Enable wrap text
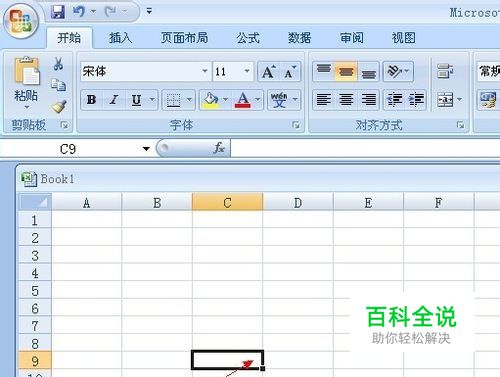The image size is (500, 377). (x=445, y=71)
